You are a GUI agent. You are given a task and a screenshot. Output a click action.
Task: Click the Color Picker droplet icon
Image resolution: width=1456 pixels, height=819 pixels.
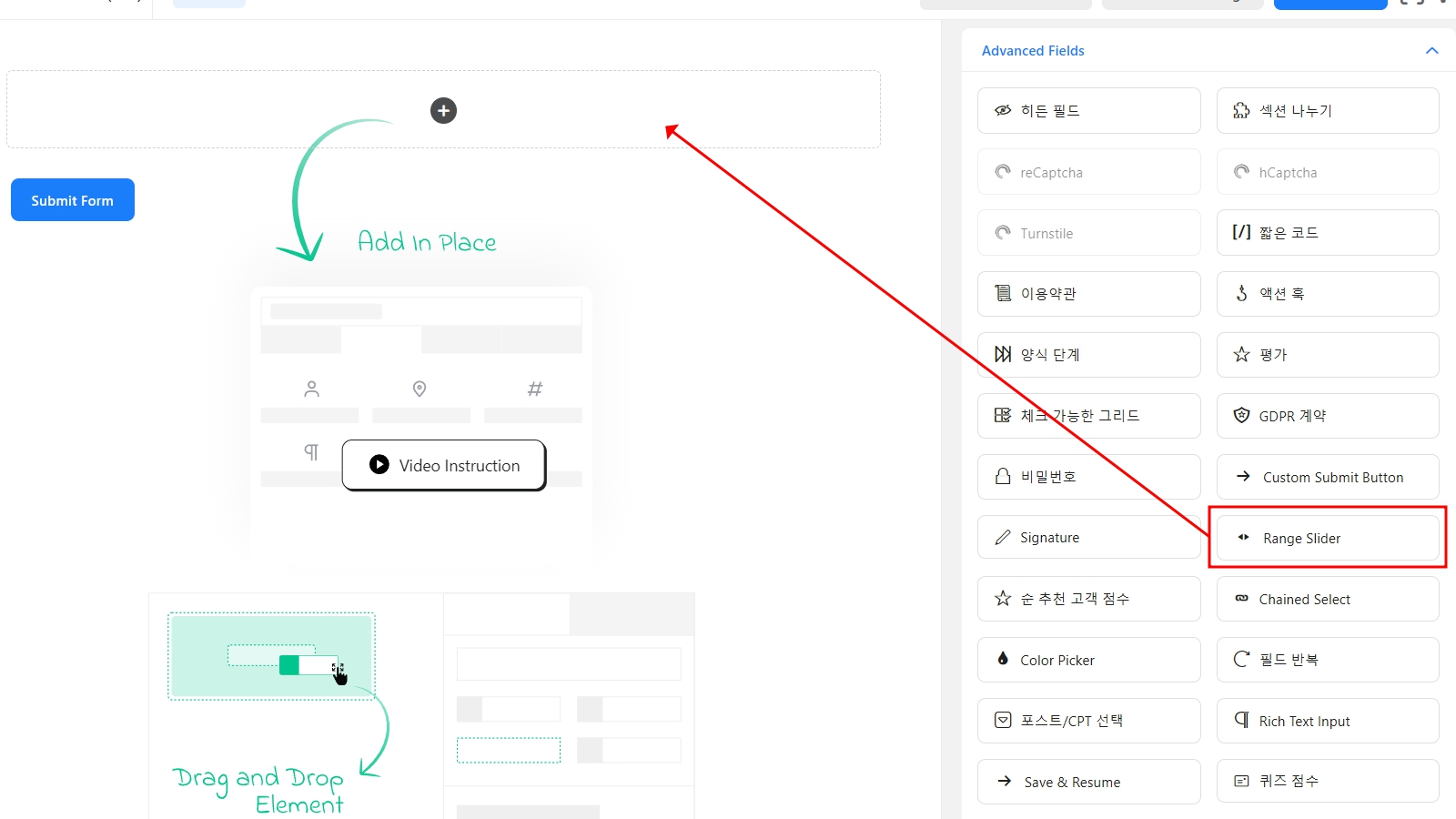1003,658
